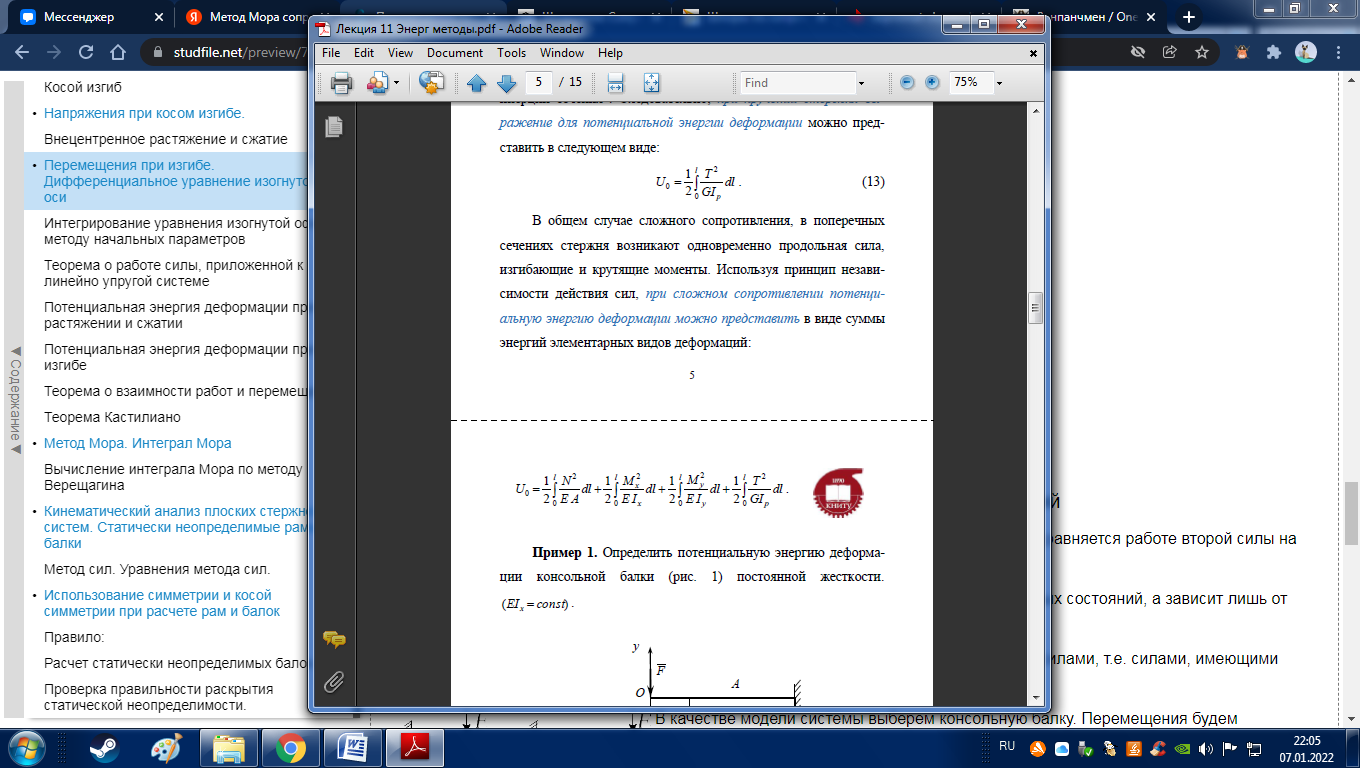Click the 75% zoom value field
Screen dimensions: 1360x768
pos(970,82)
